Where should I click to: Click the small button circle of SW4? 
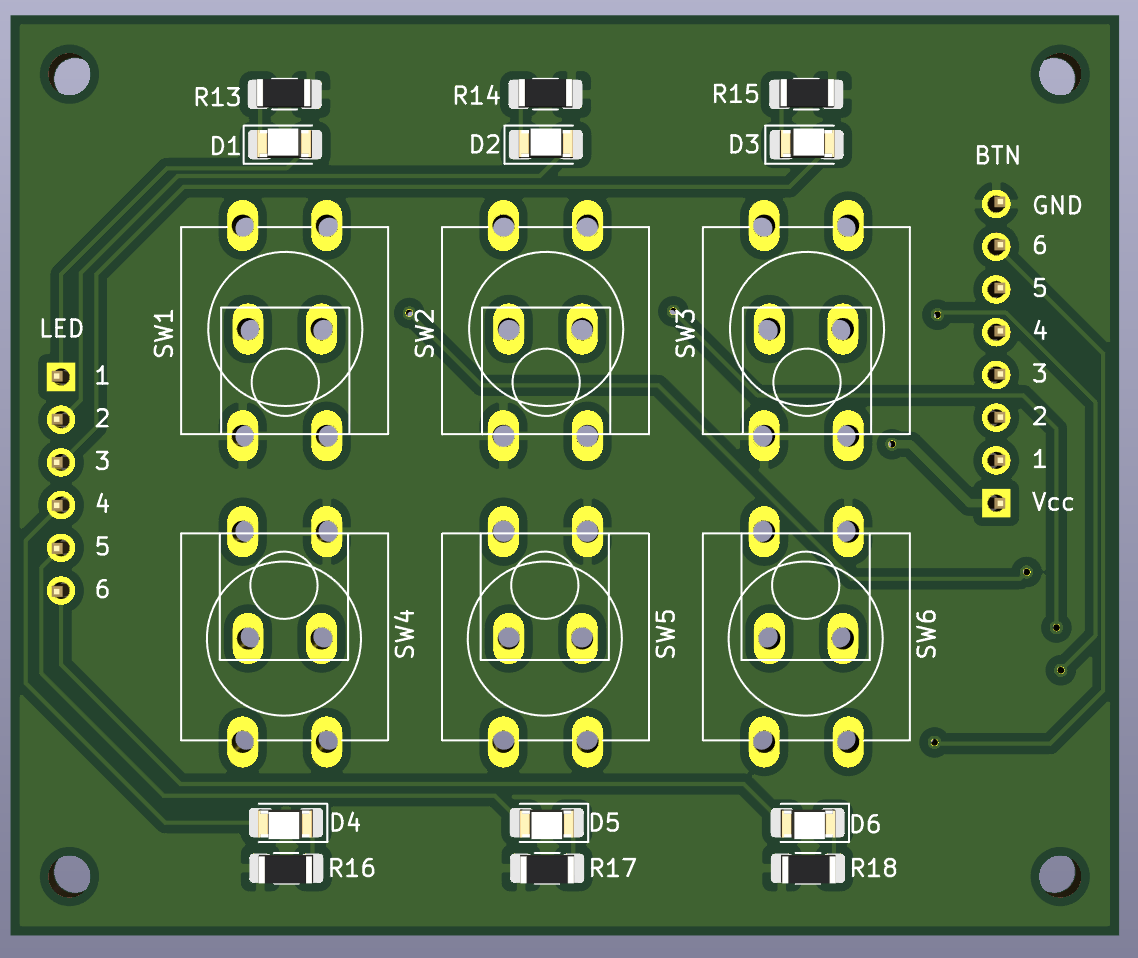click(284, 585)
